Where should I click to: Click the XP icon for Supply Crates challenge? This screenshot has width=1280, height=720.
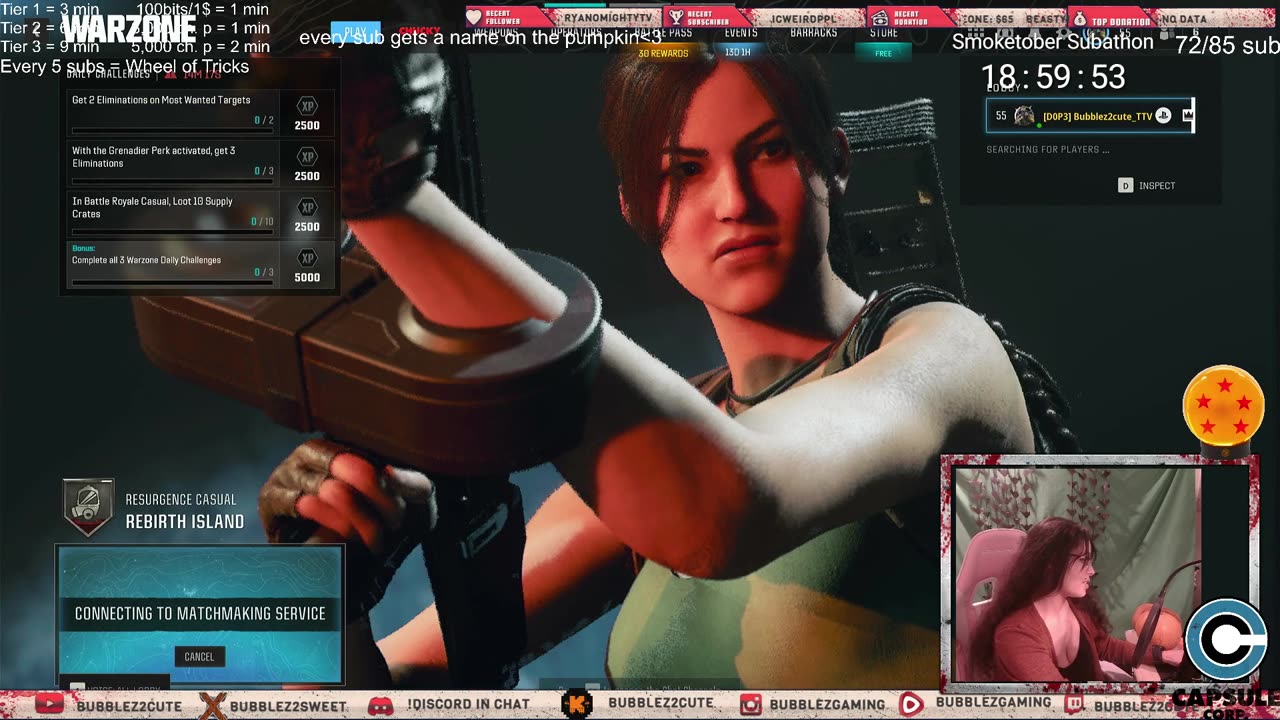pyautogui.click(x=307, y=208)
